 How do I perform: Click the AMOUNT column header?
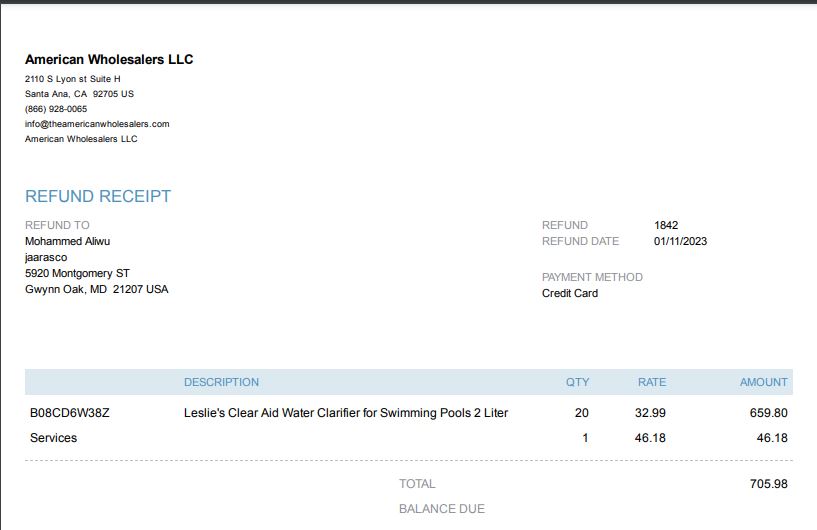point(764,382)
